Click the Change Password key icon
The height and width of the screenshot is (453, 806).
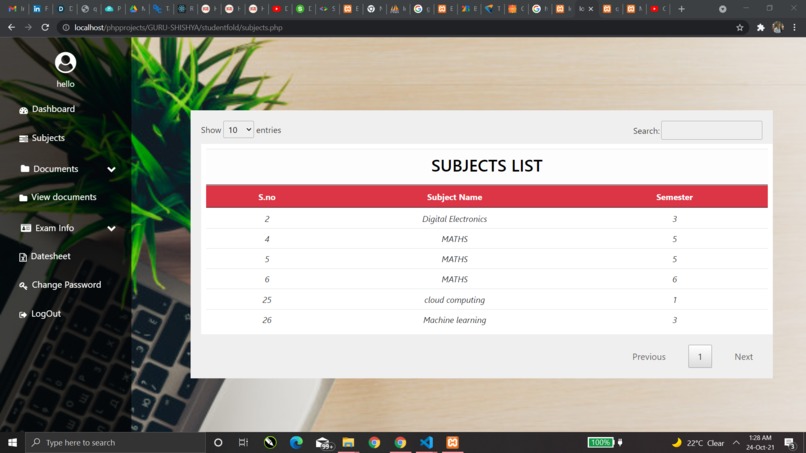pyautogui.click(x=23, y=286)
